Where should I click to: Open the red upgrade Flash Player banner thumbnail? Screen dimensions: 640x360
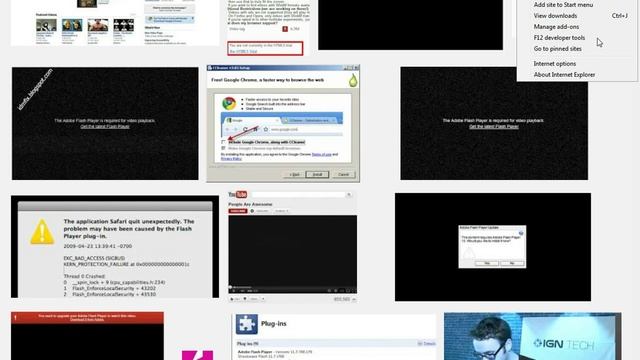87,336
